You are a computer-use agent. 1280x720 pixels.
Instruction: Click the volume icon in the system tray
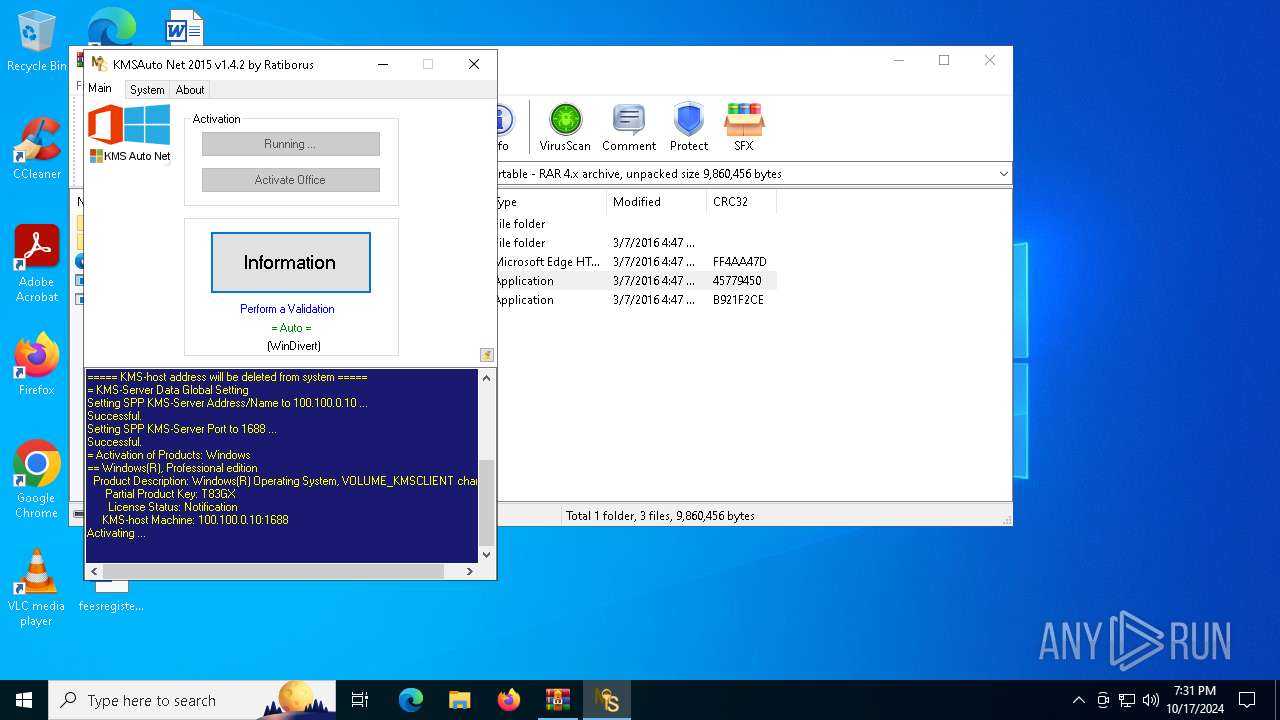[x=1151, y=700]
